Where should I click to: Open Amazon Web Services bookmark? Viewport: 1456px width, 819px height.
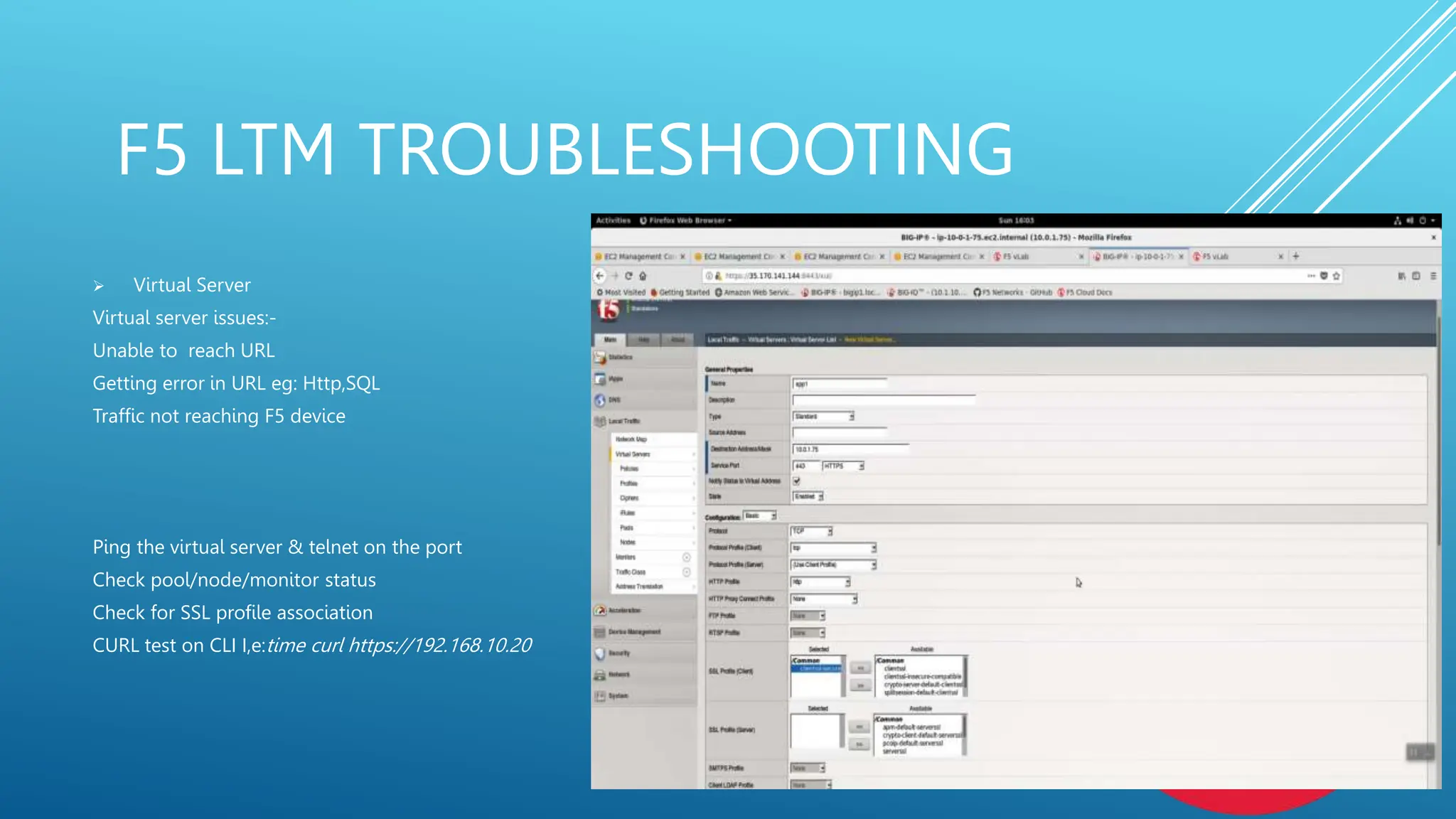754,292
